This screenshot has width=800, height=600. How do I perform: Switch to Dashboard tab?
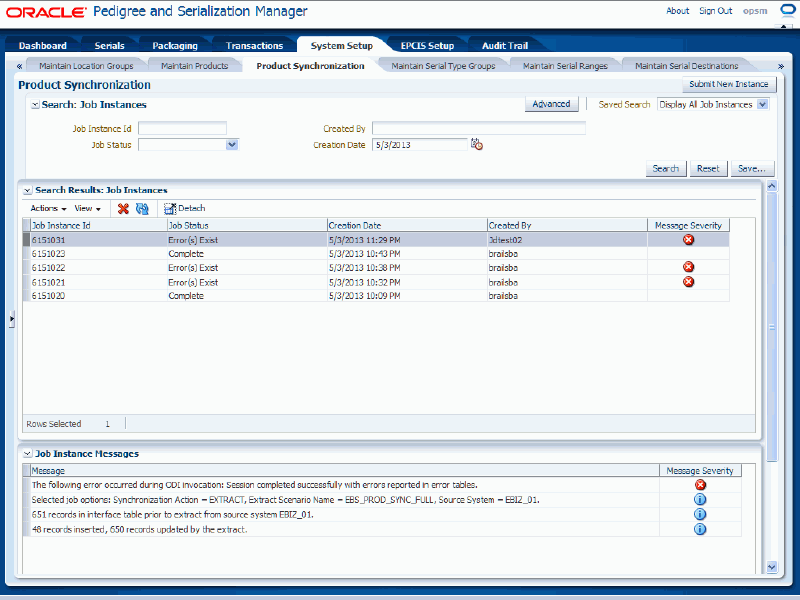pyautogui.click(x=42, y=45)
